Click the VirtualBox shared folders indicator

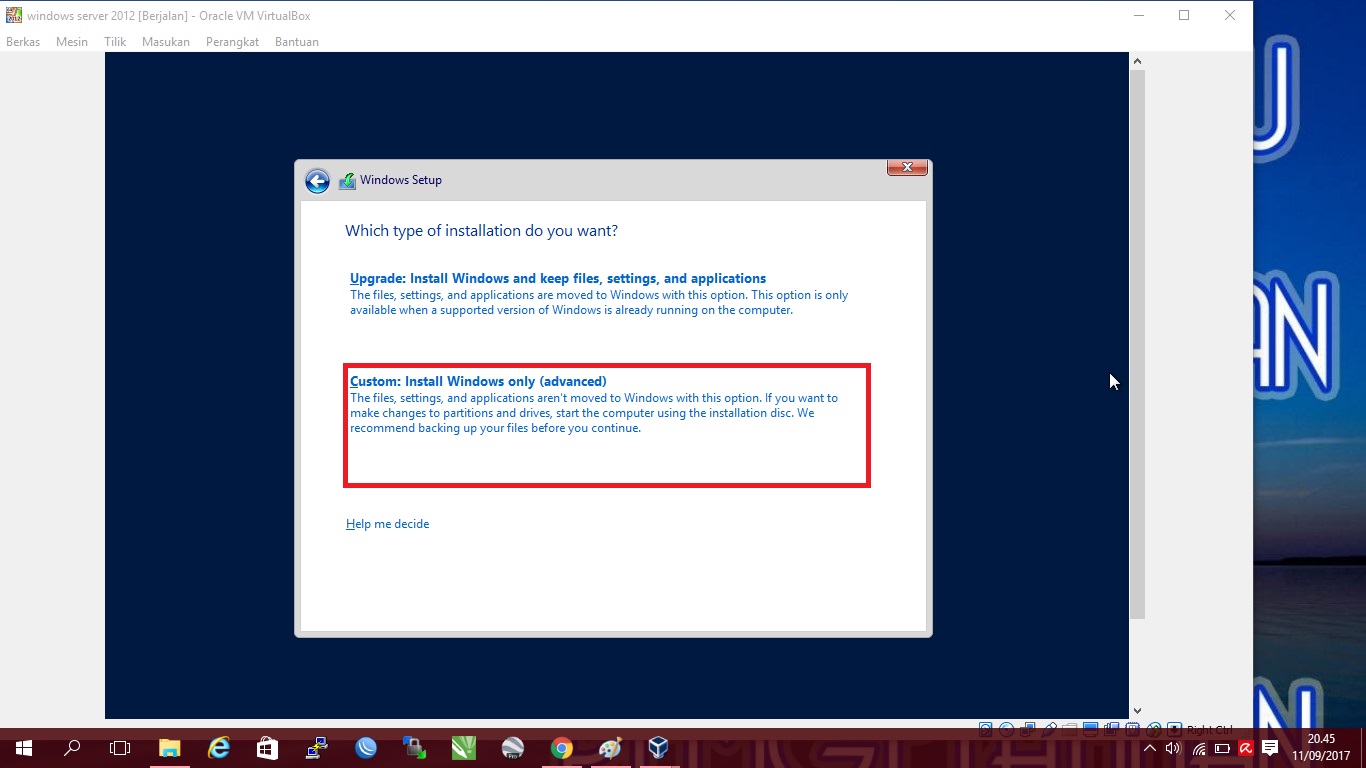[1069, 729]
